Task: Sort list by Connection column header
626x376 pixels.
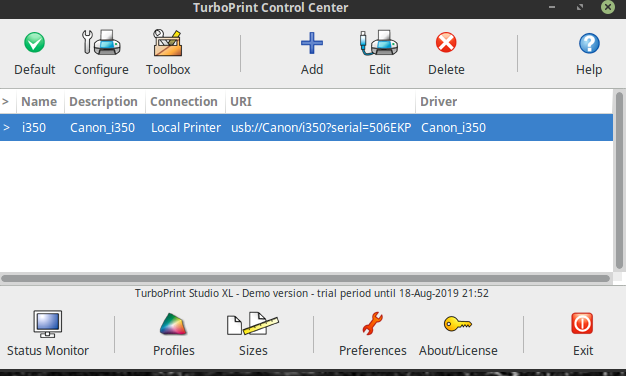Action: click(185, 101)
